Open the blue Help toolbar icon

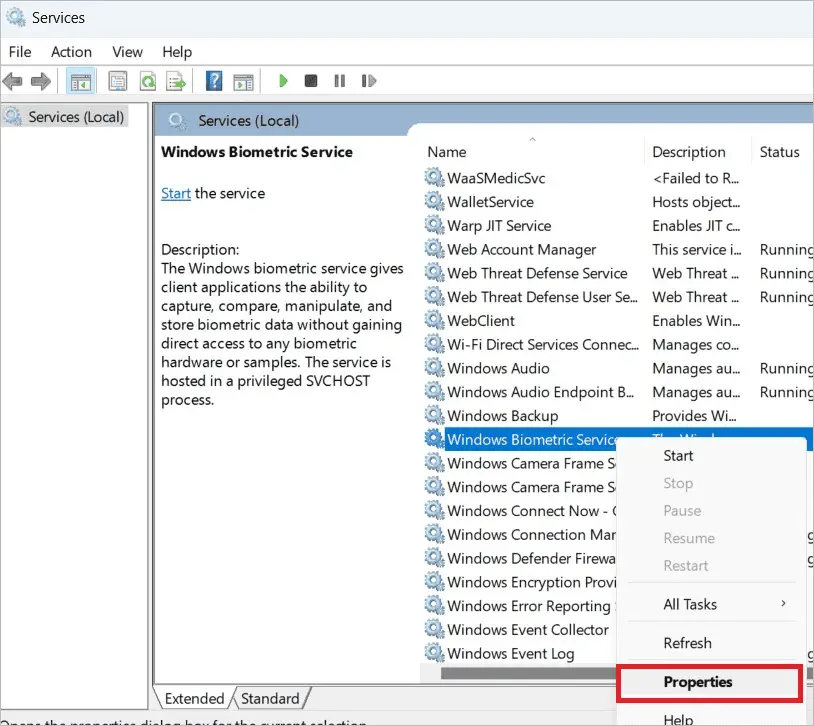pyautogui.click(x=214, y=81)
